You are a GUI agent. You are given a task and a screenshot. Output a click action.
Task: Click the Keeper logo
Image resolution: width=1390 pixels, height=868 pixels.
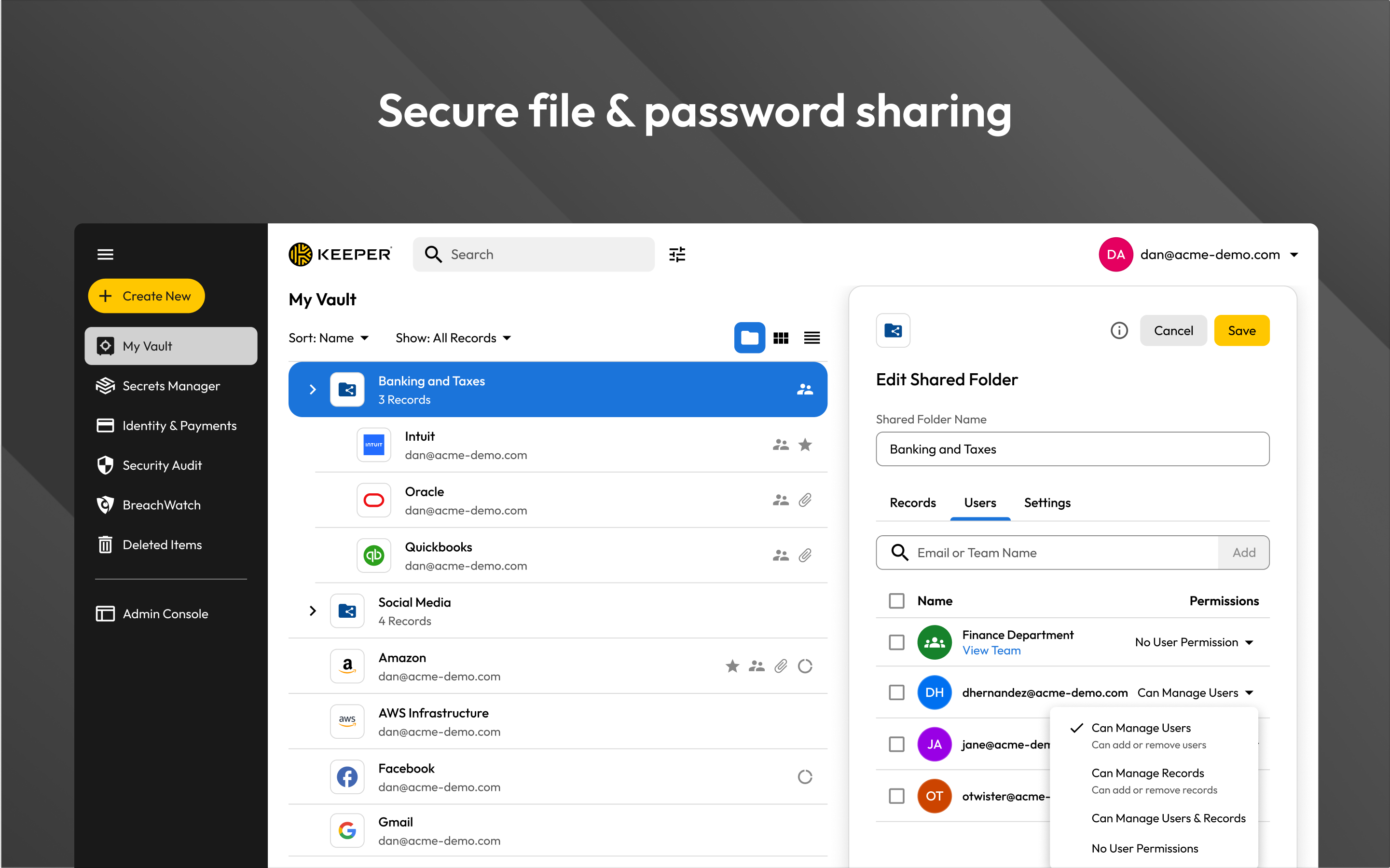pos(340,254)
